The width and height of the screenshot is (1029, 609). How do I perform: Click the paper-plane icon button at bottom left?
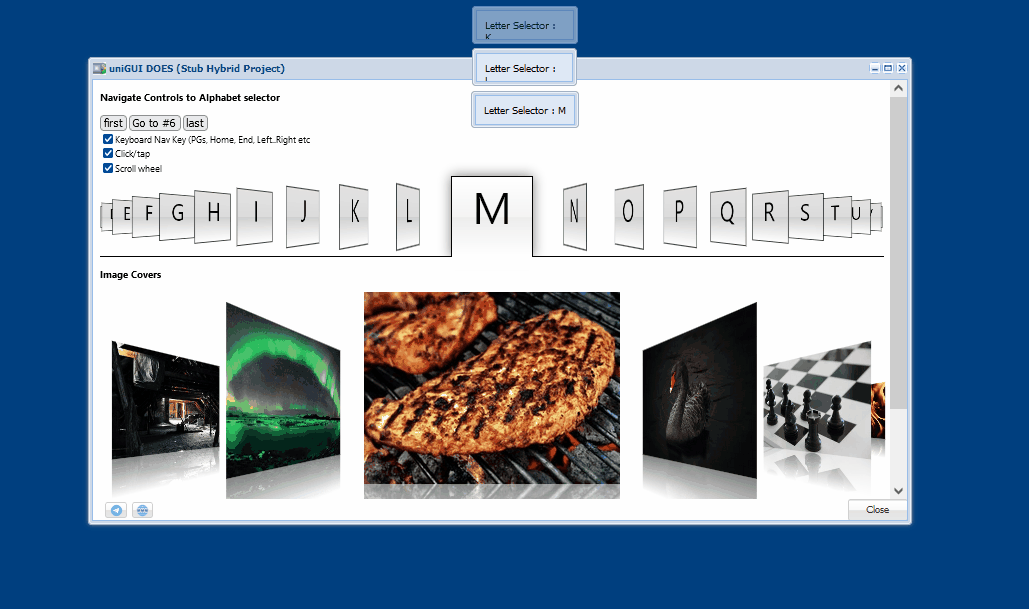click(116, 510)
